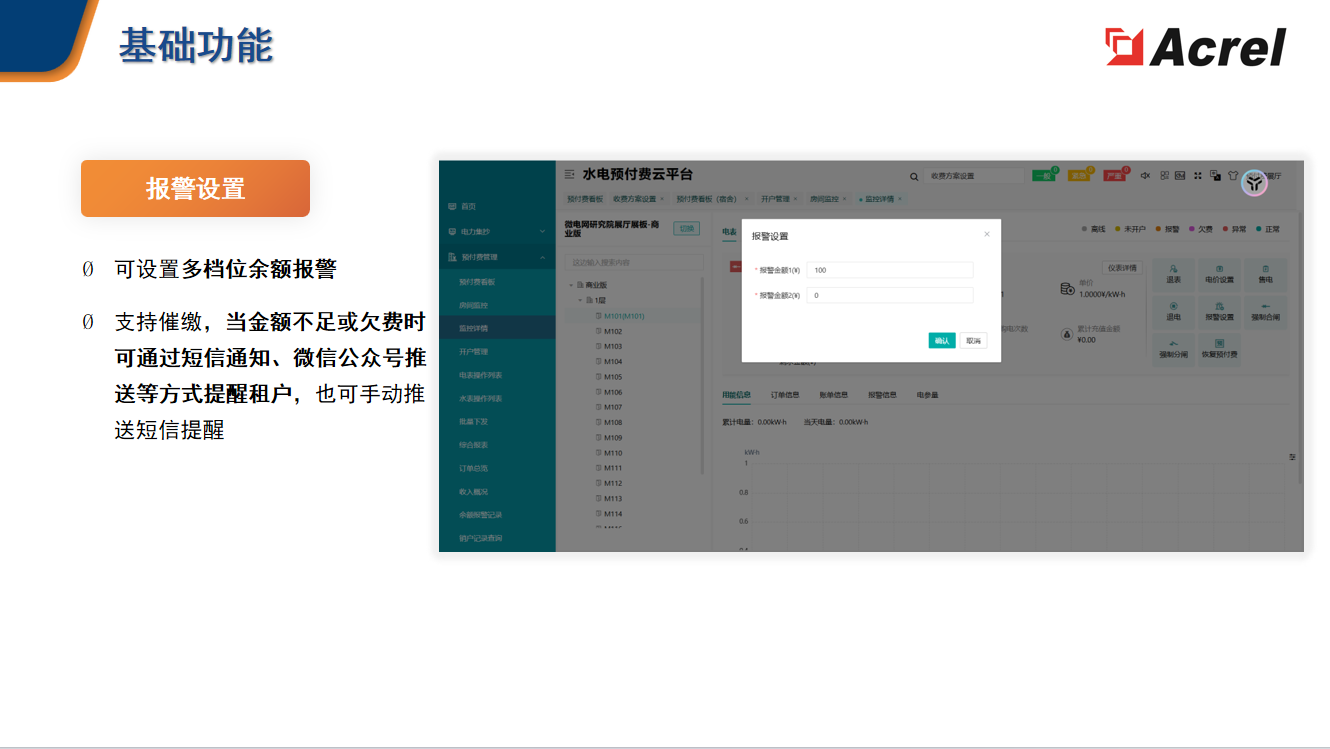Toggle the 报警 alarm status legend filter
The height and width of the screenshot is (749, 1330).
[x=1171, y=229]
